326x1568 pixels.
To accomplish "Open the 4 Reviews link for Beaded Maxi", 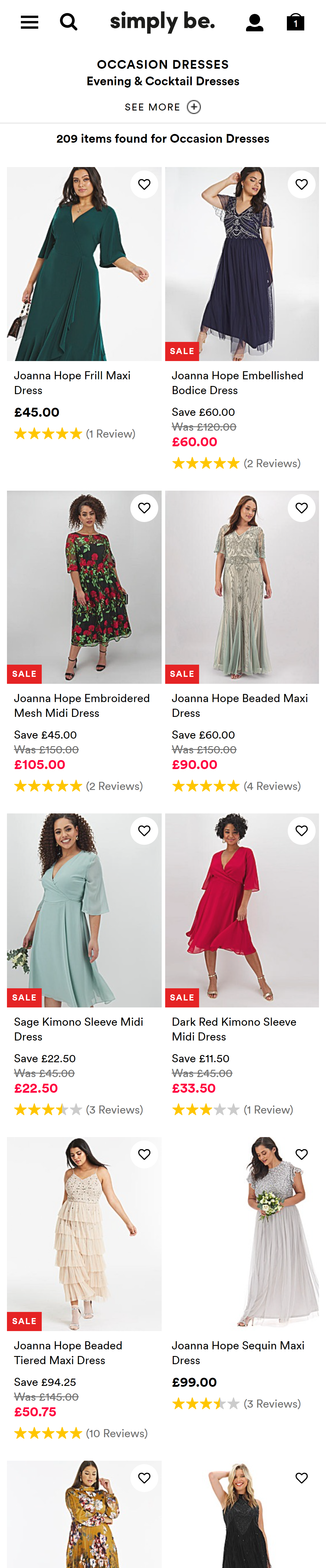I will pyautogui.click(x=272, y=786).
